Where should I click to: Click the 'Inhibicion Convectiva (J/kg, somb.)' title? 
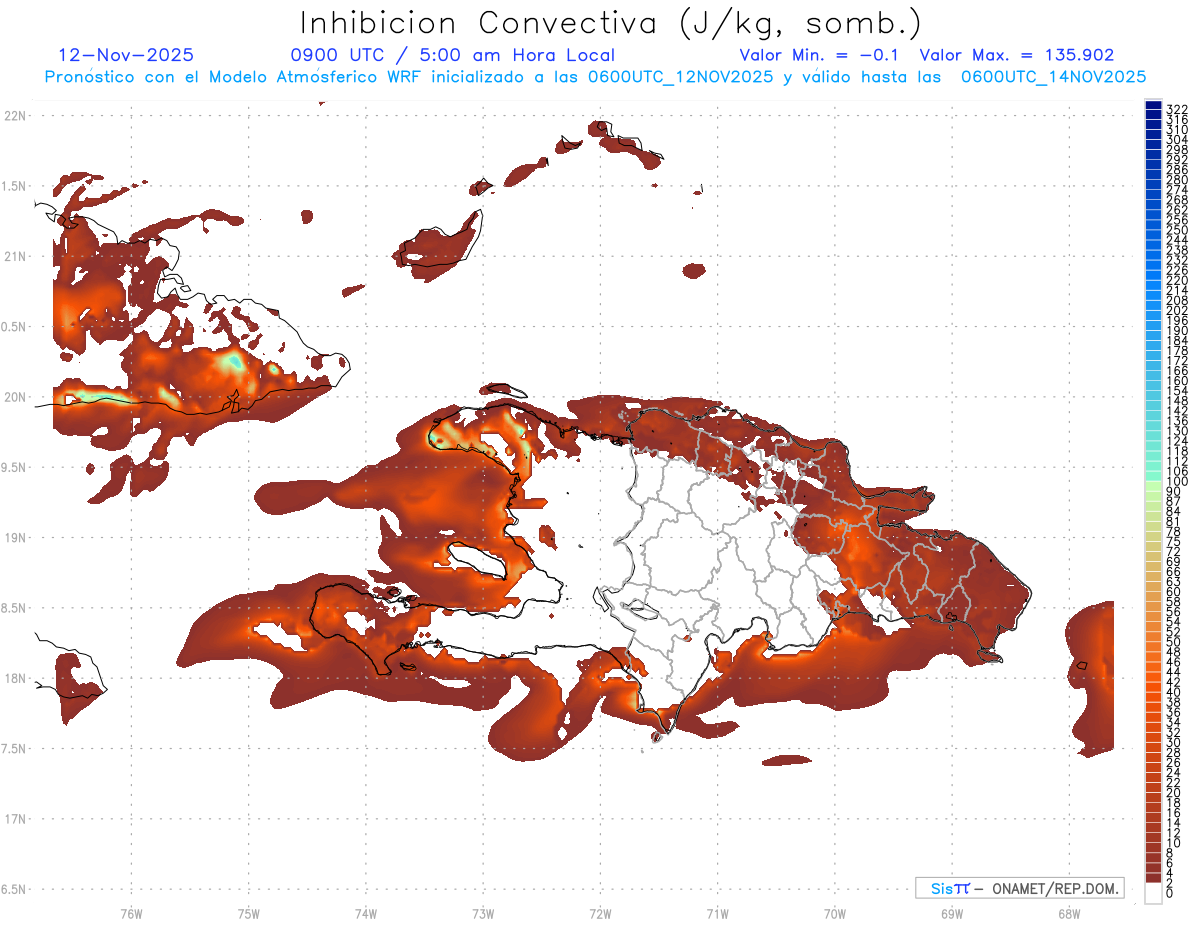pos(611,24)
